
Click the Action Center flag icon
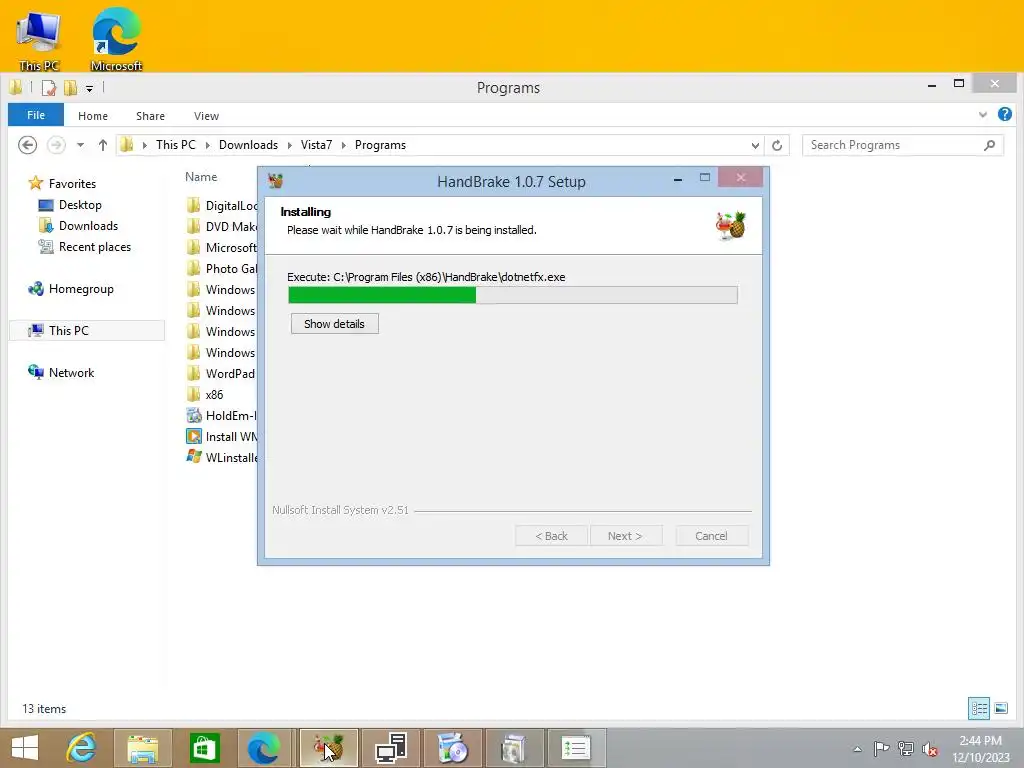point(881,749)
